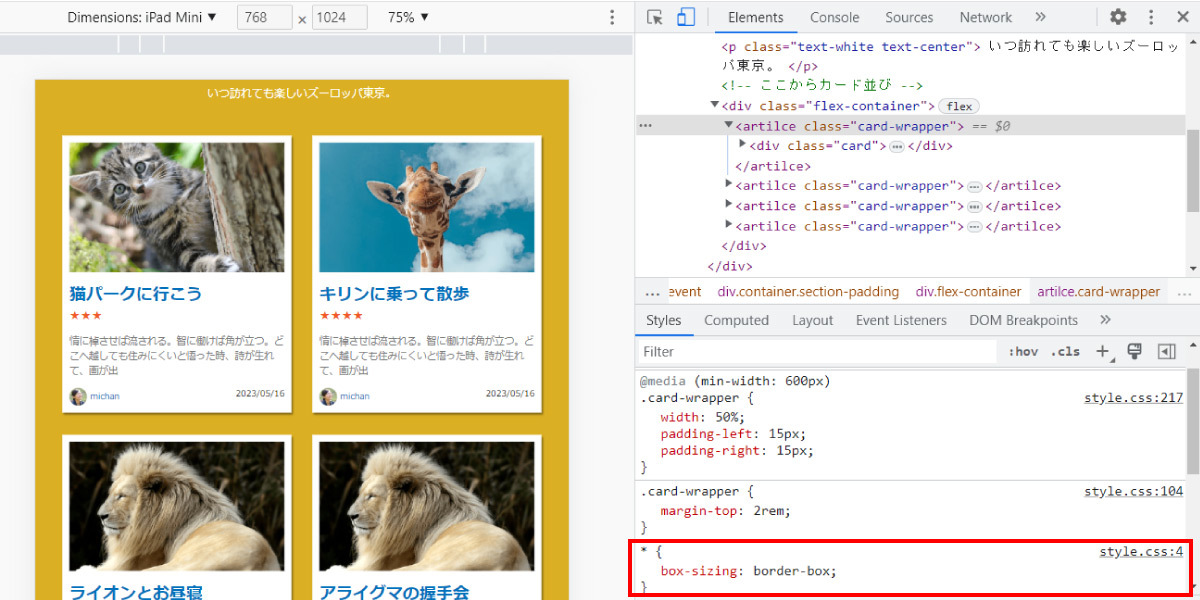The image size is (1200, 600).
Task: Click the elements panel vertical scrollbar
Action: point(1192,170)
